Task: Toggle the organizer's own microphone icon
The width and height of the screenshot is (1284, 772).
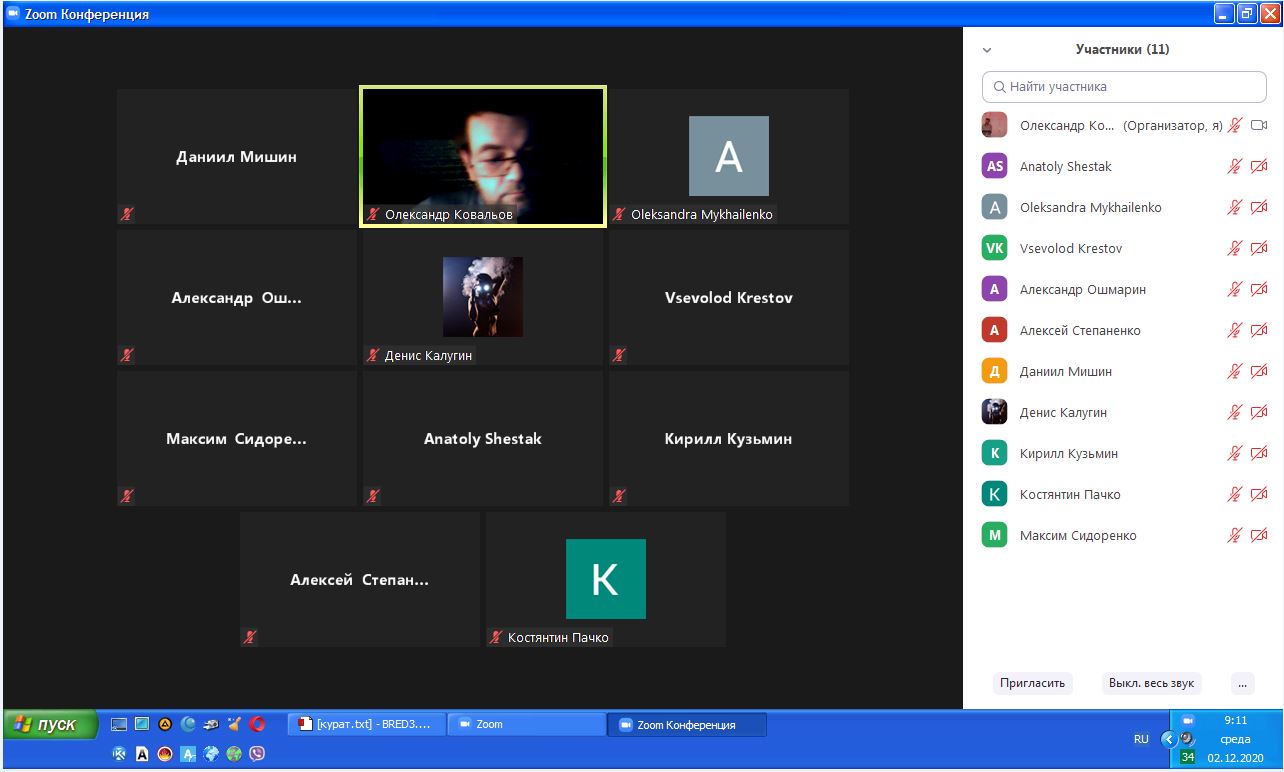Action: (x=1235, y=125)
